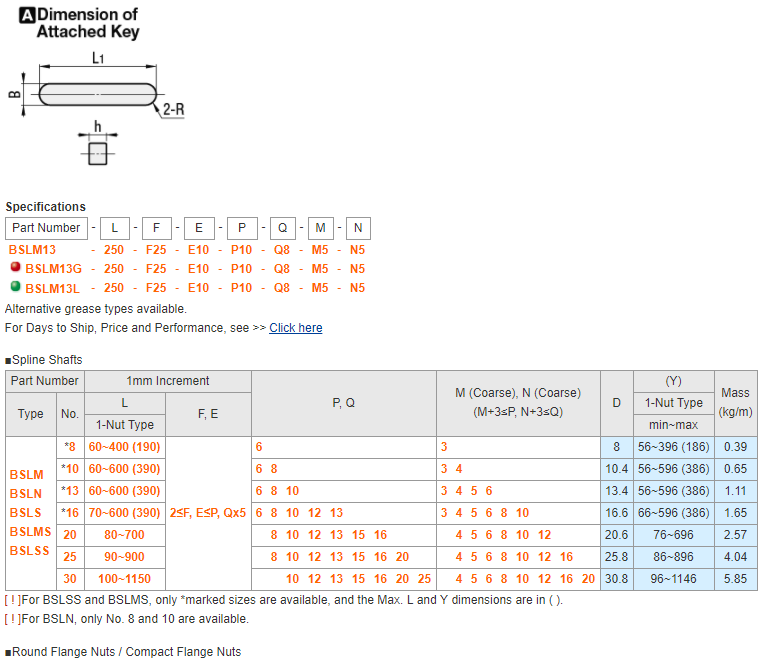The height and width of the screenshot is (660, 775).
Task: Click the mass value '5.85' cell
Action: tap(736, 579)
